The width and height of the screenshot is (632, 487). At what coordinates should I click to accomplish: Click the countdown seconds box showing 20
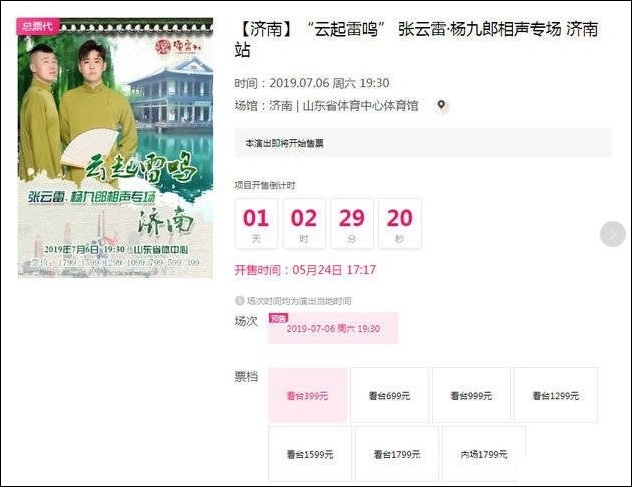[x=400, y=224]
